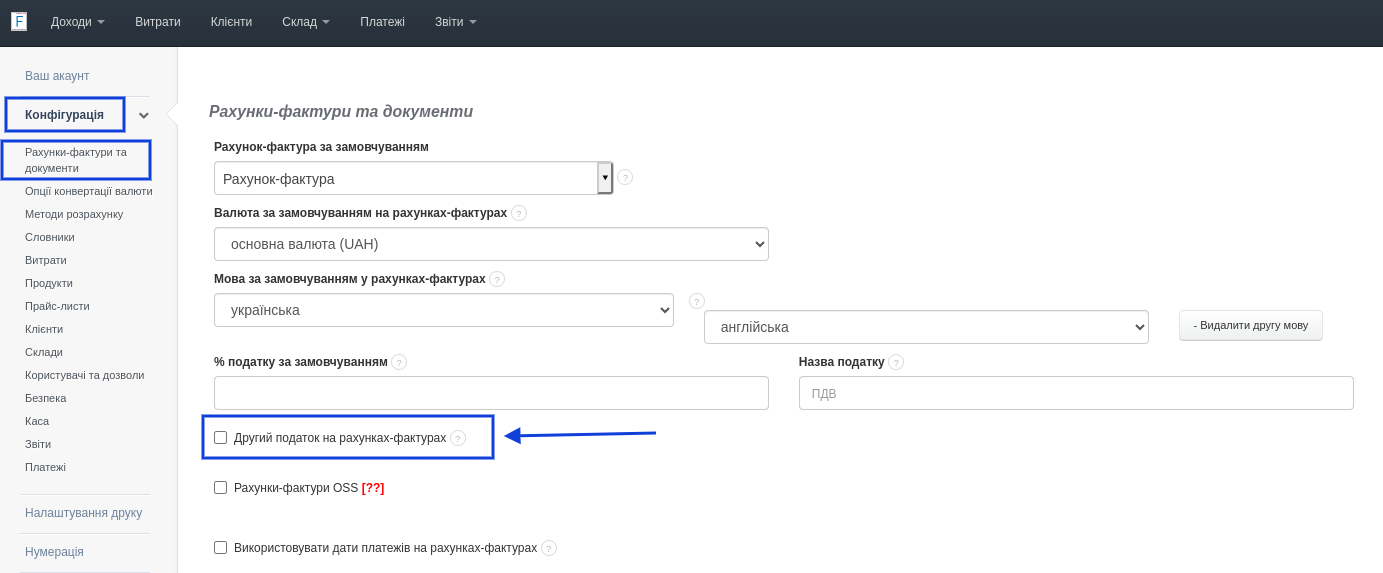Open the default currency dropdown
This screenshot has width=1383, height=573.
click(491, 244)
